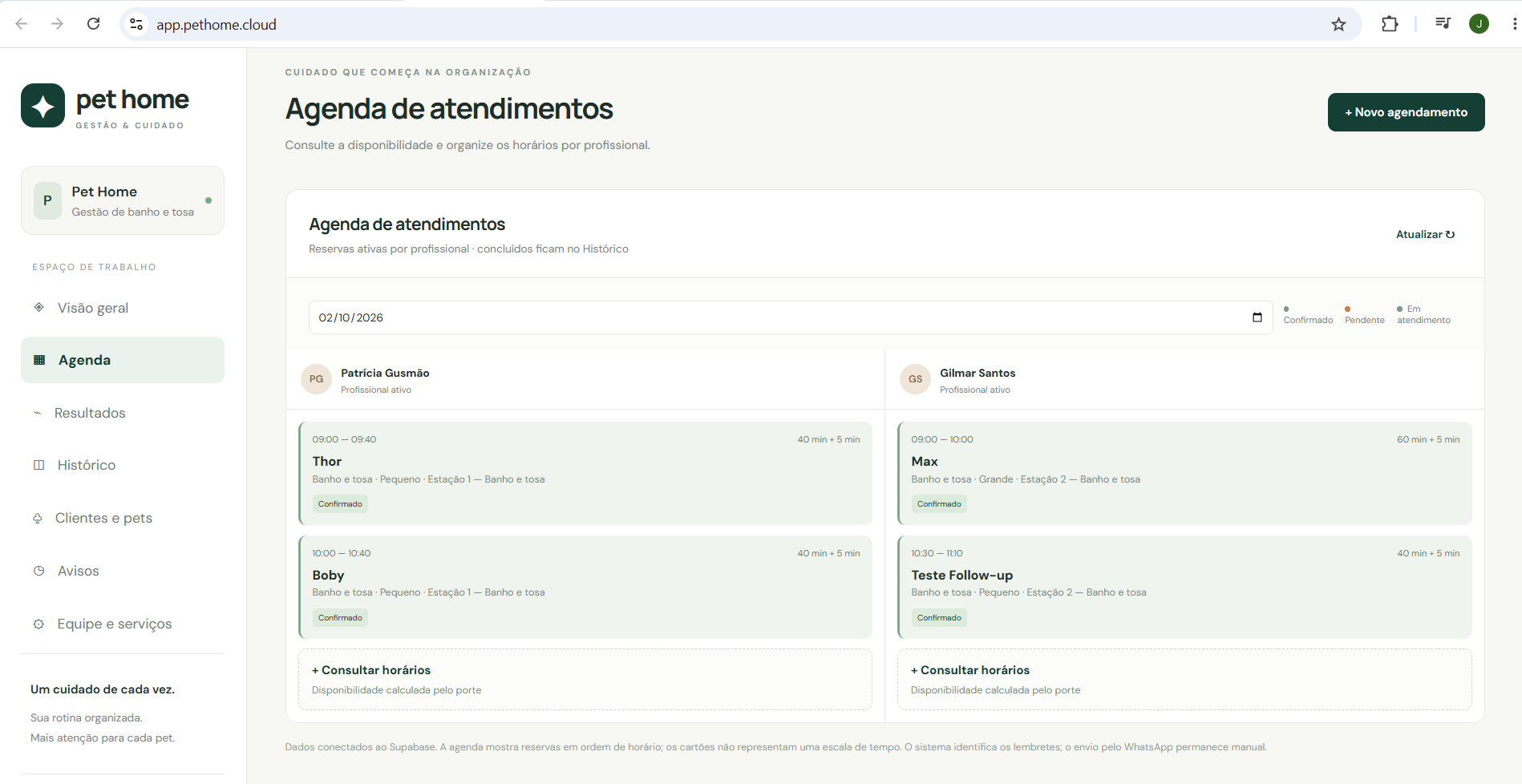Go to Visão geral in sidebar
1522x784 pixels.
[123, 308]
